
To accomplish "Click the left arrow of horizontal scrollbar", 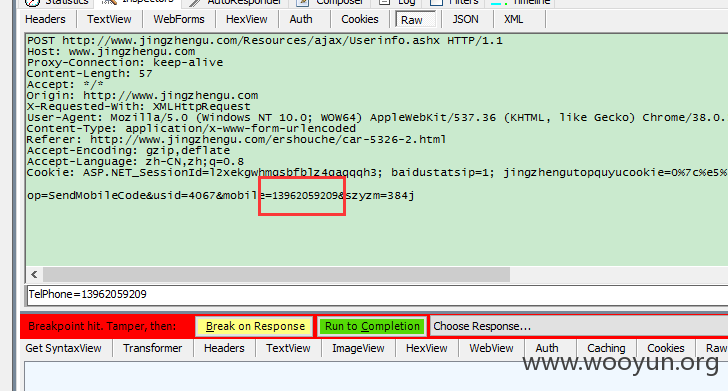I will point(34,274).
